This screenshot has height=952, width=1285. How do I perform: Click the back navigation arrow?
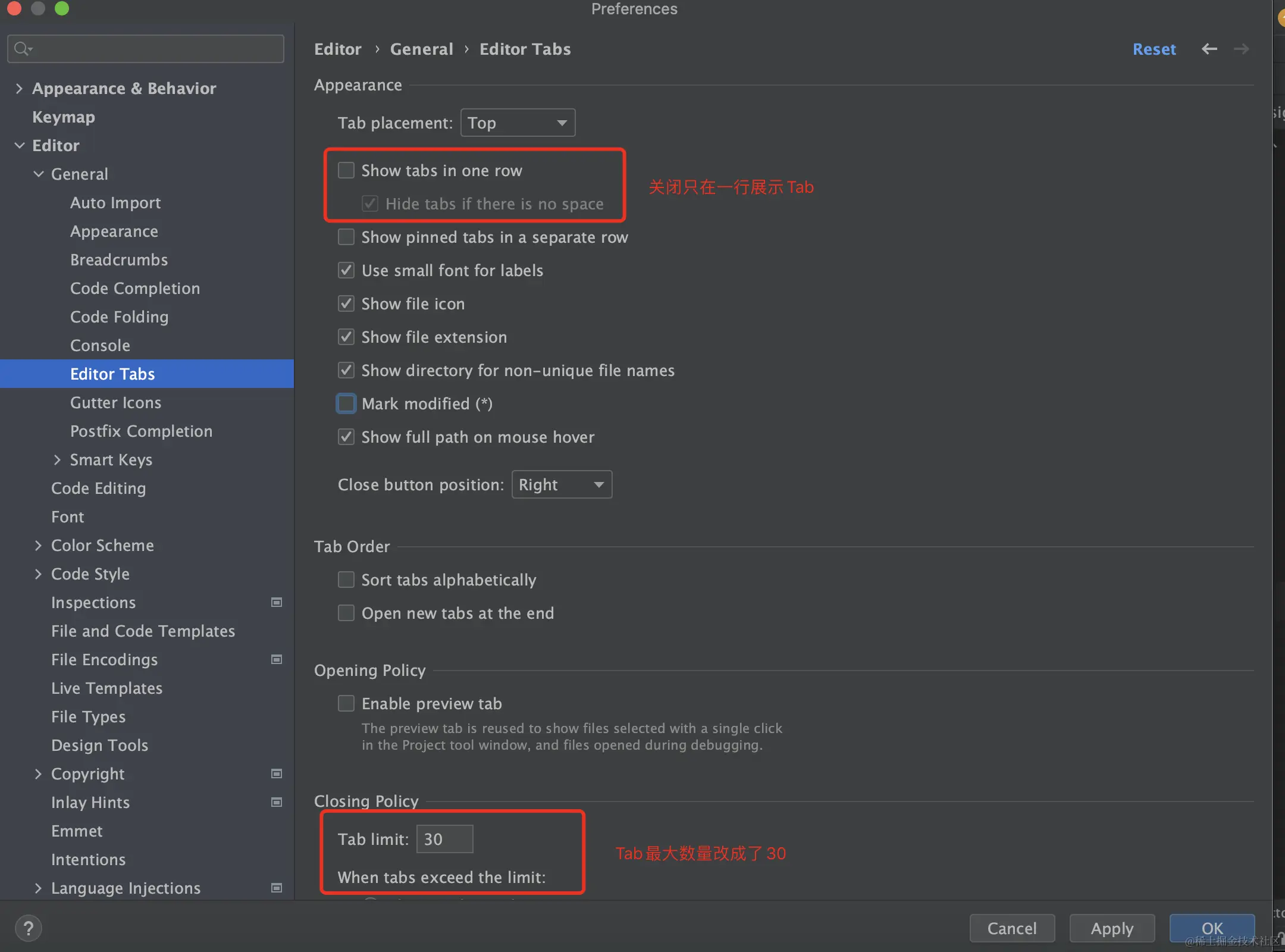tap(1209, 49)
